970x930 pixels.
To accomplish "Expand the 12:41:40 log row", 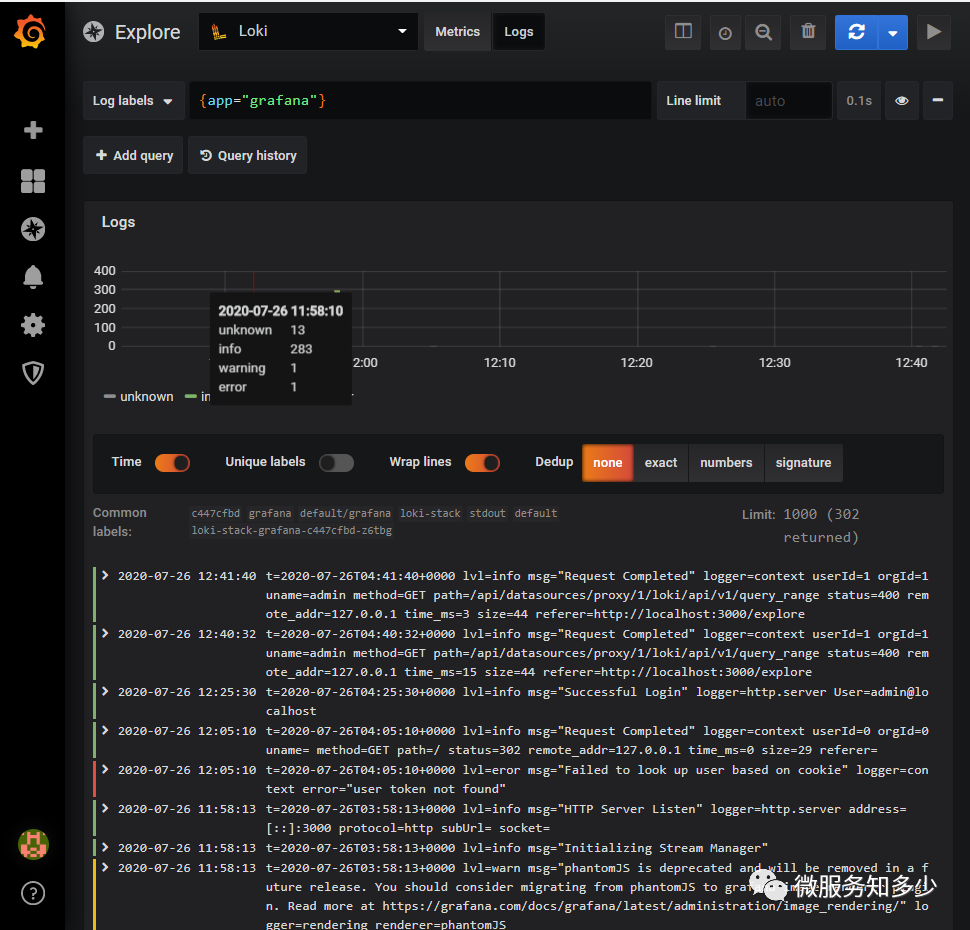I will (x=105, y=575).
